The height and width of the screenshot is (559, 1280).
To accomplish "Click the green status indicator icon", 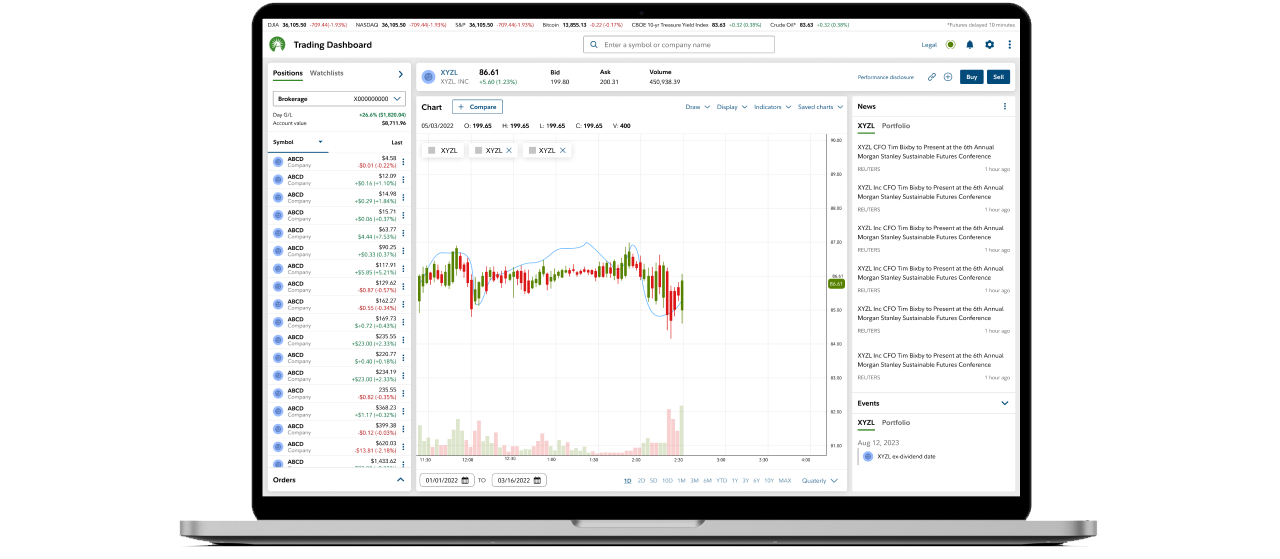I will coord(950,45).
